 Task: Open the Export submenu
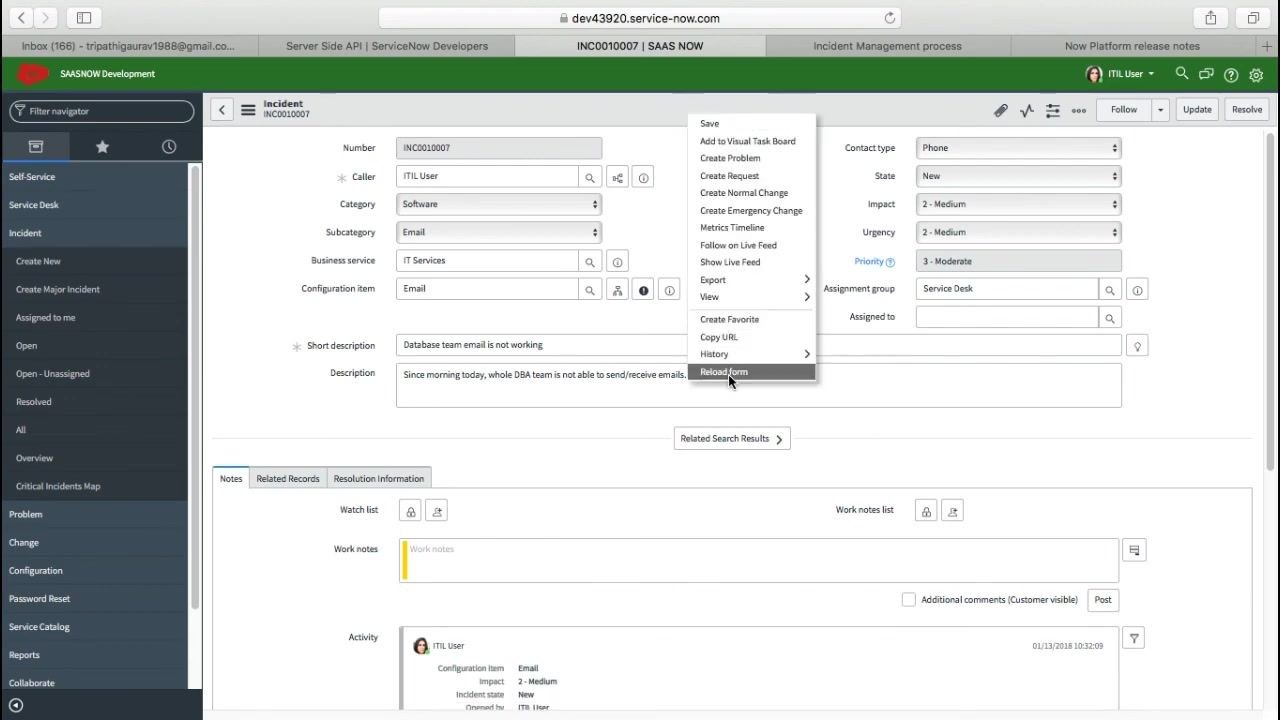[752, 280]
